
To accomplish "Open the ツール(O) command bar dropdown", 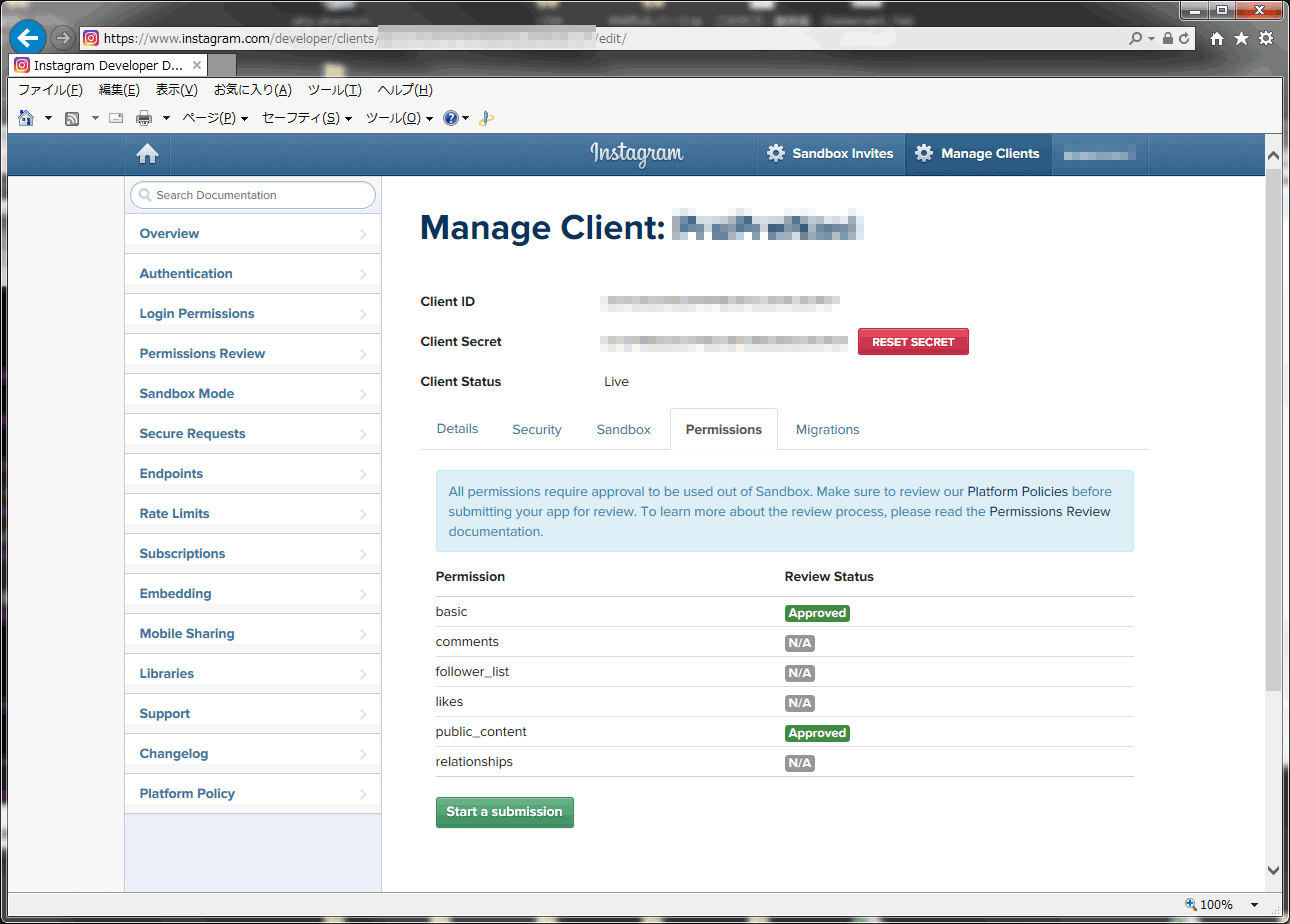I will point(399,118).
